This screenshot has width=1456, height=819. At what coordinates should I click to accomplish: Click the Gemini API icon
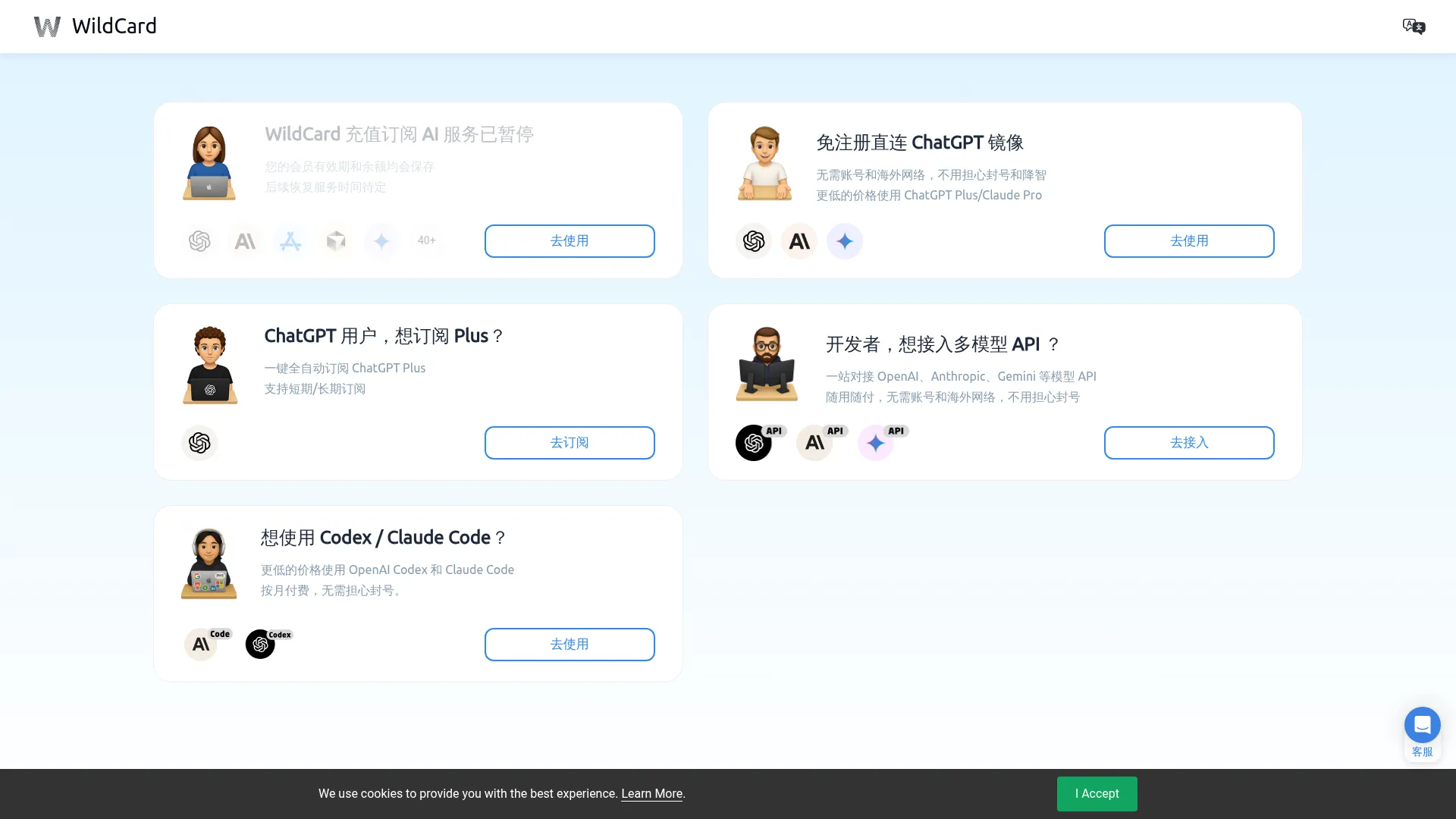coord(876,443)
